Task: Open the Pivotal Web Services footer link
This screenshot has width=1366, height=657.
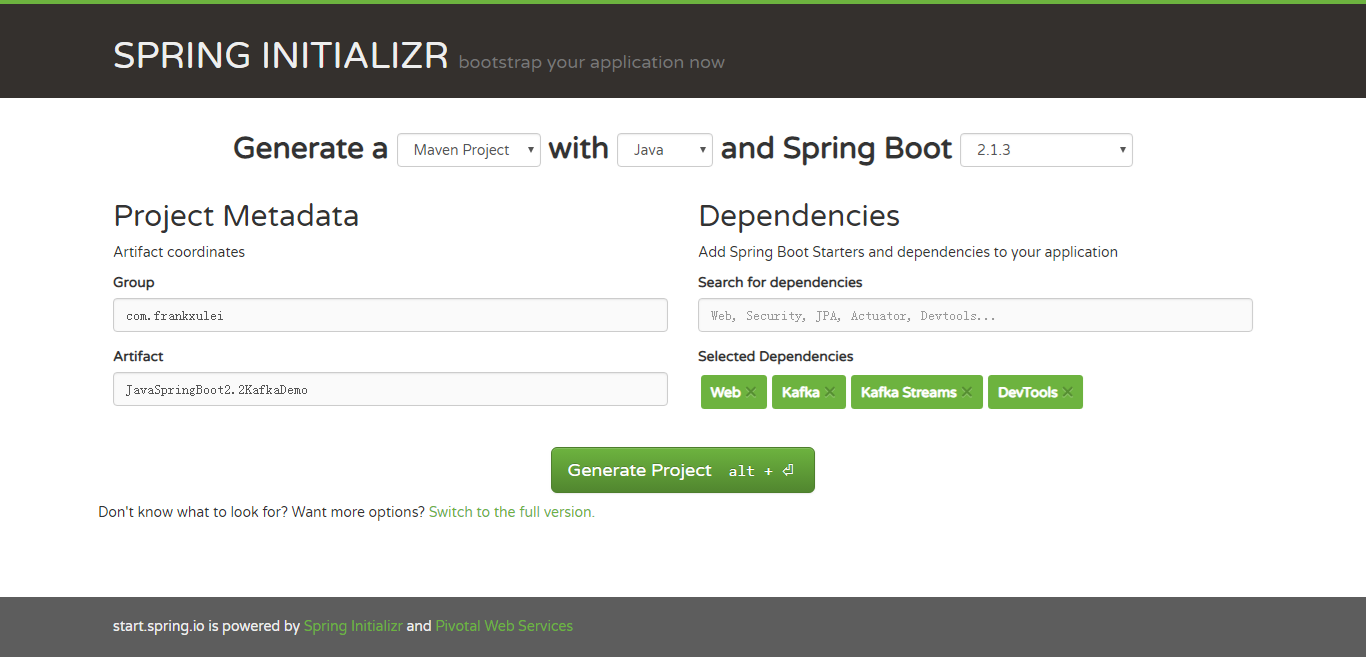Action: 504,626
